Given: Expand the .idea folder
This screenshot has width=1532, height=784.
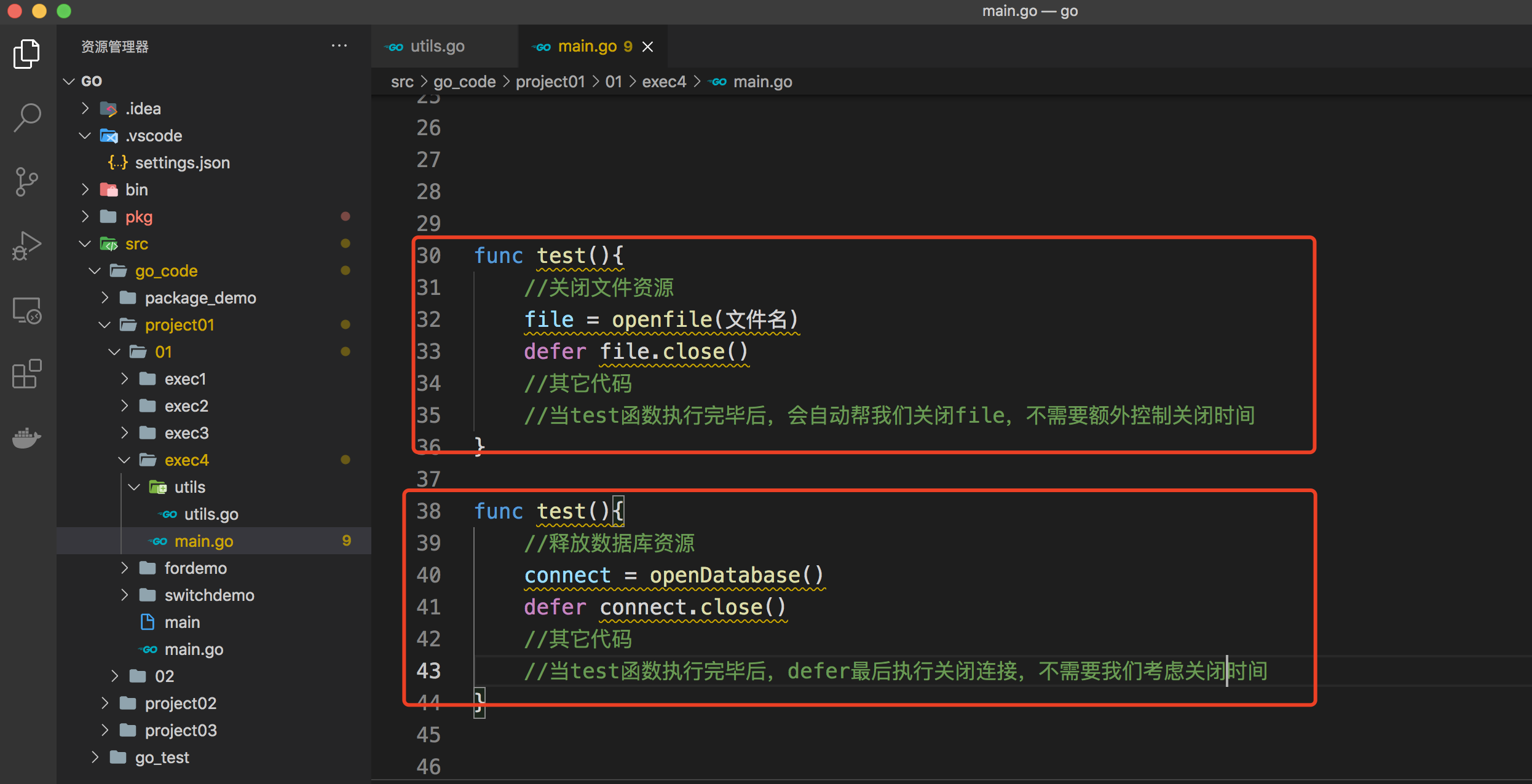Looking at the screenshot, I should (x=143, y=109).
